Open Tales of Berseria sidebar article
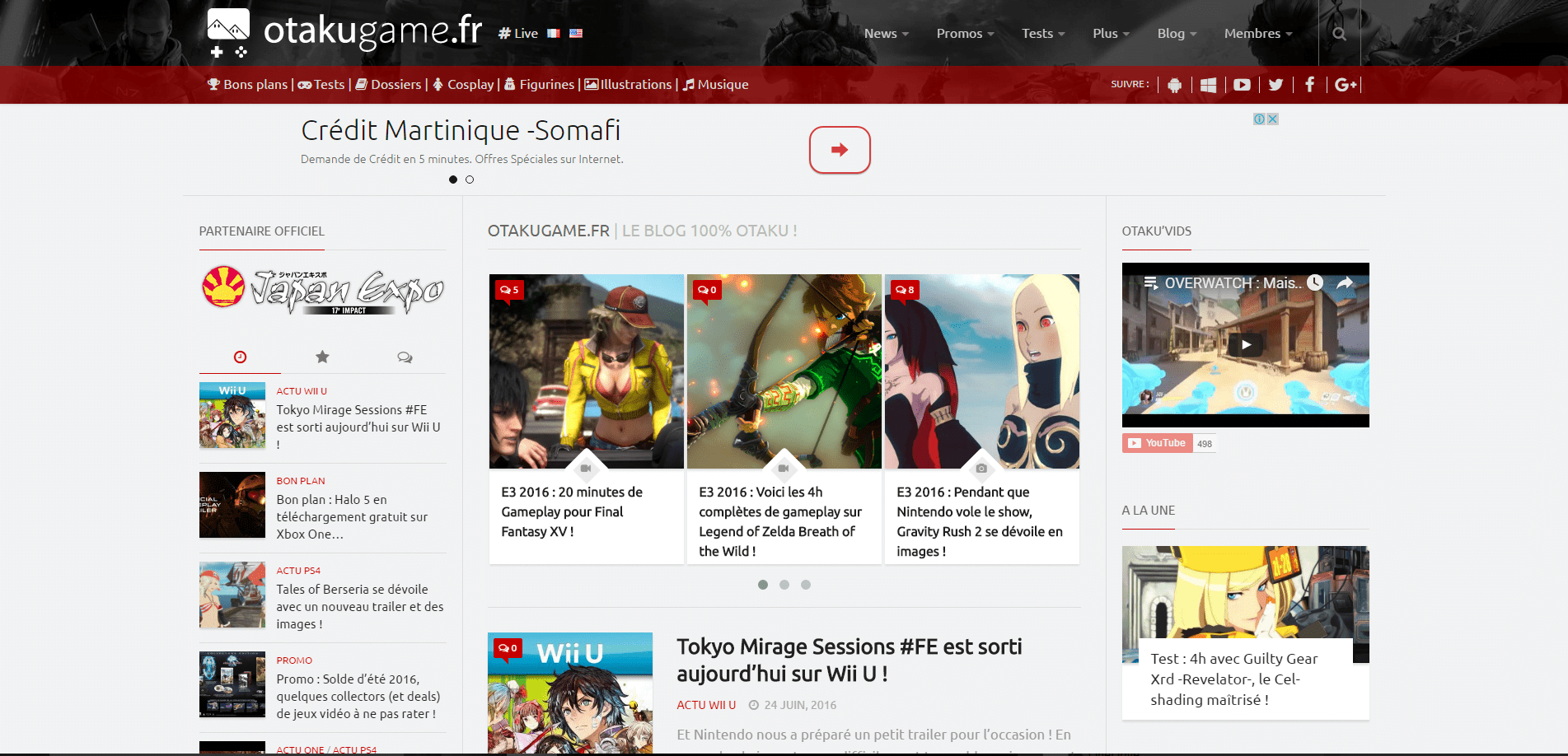 [x=360, y=607]
